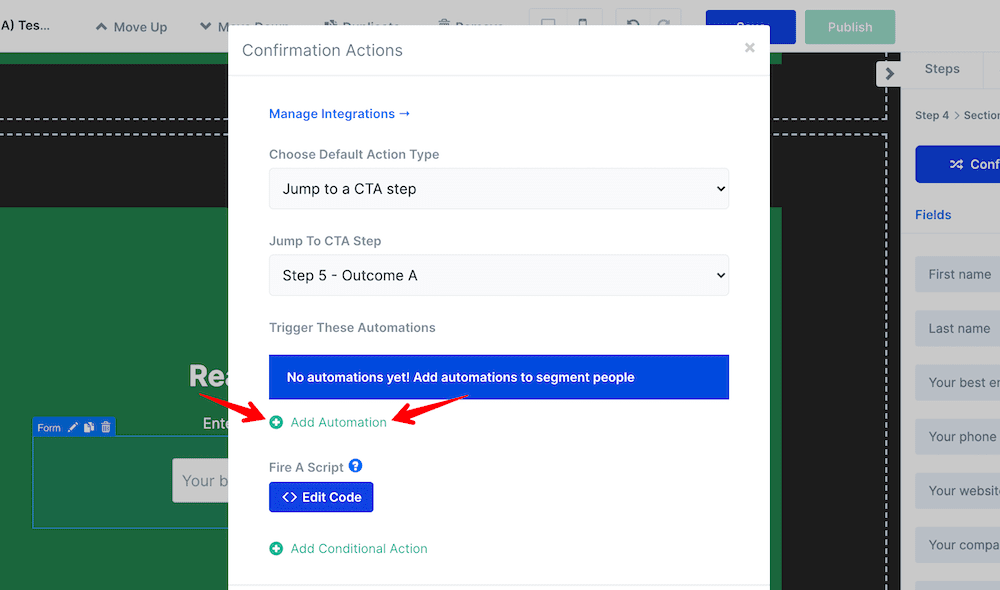Switch to desktop preview mode
1000x590 pixels.
(548, 22)
